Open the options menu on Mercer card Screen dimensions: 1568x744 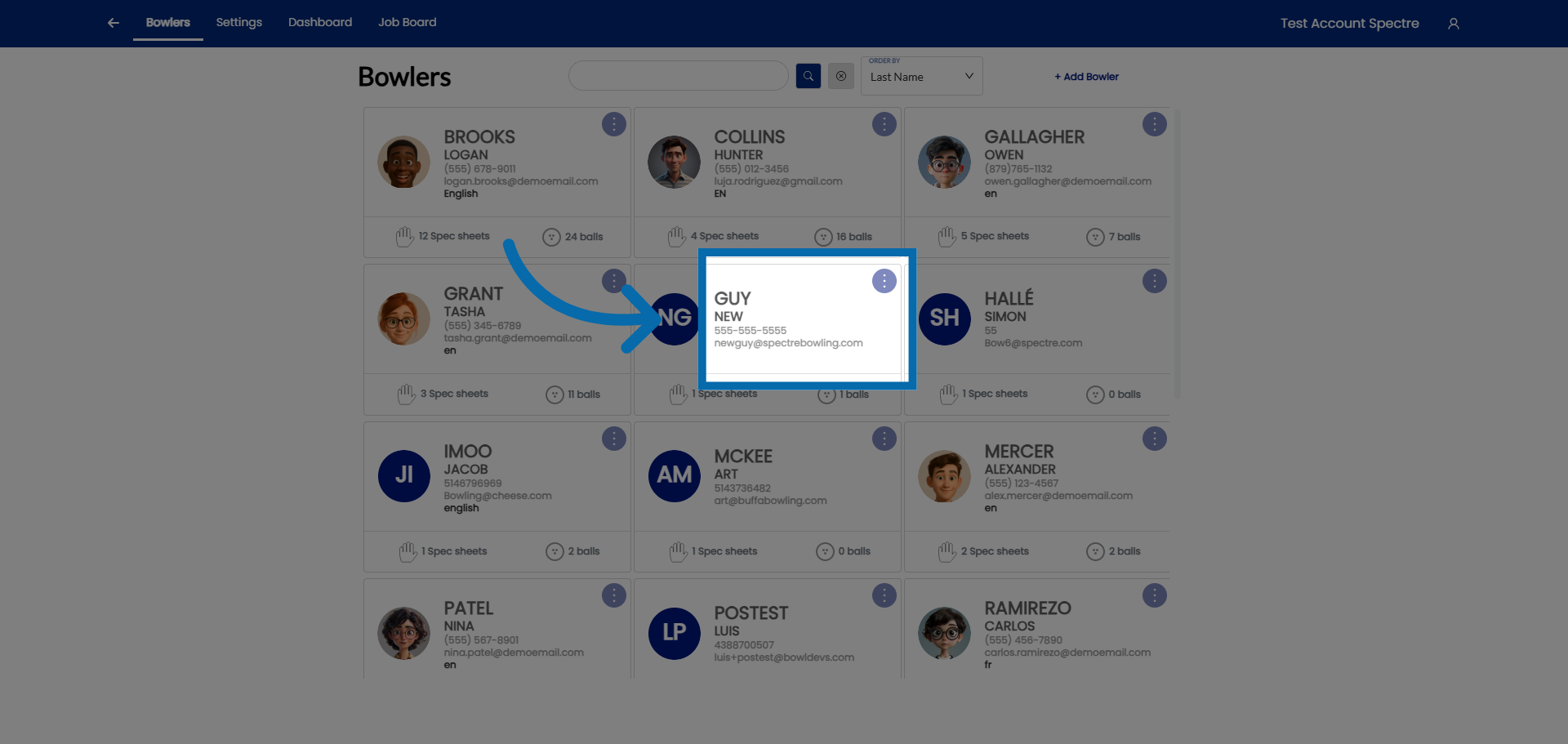[x=1155, y=439]
